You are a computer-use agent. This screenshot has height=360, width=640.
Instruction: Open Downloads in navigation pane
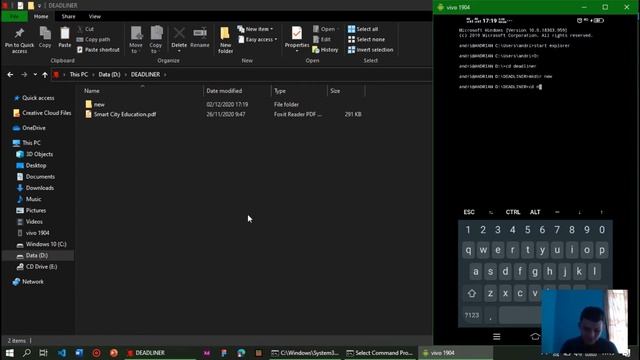(40, 188)
